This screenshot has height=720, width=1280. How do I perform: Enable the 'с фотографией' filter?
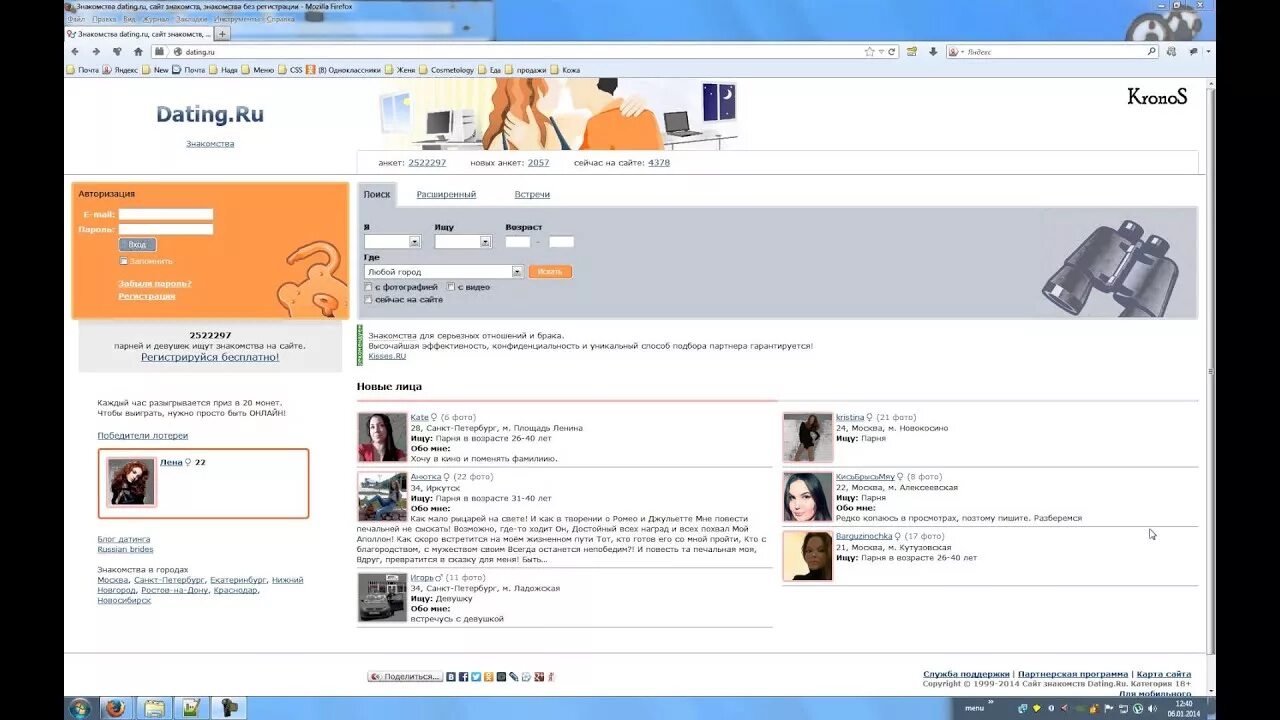368,287
